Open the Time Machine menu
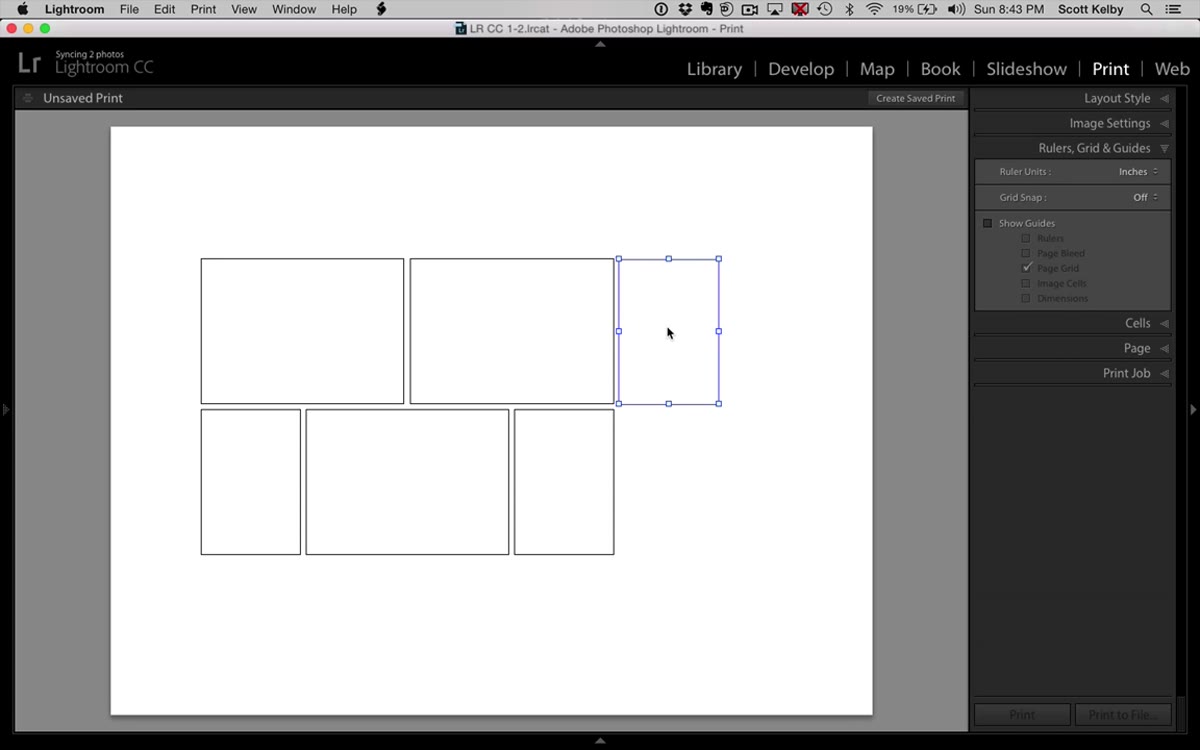1200x750 pixels. [825, 9]
